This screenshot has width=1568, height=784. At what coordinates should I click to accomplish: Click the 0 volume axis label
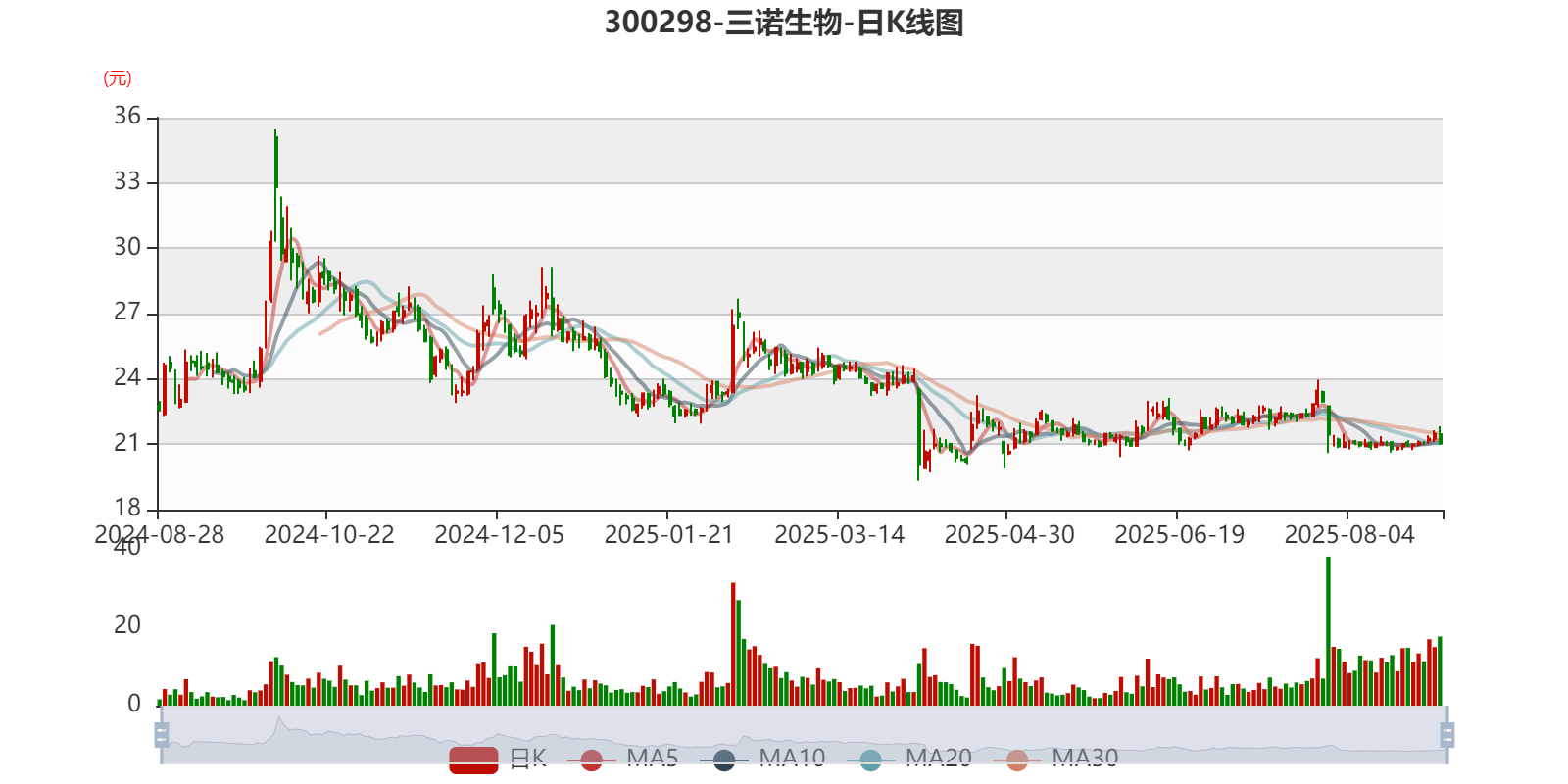[134, 704]
